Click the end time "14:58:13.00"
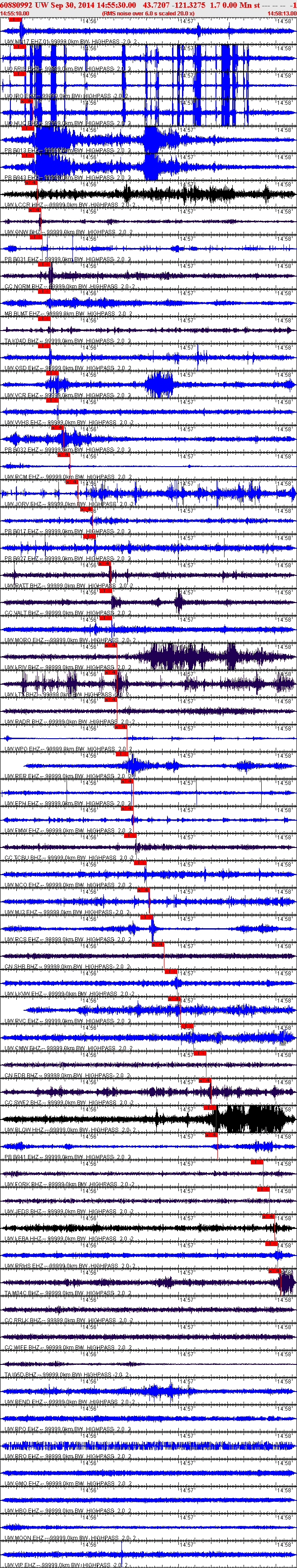 tap(282, 13)
